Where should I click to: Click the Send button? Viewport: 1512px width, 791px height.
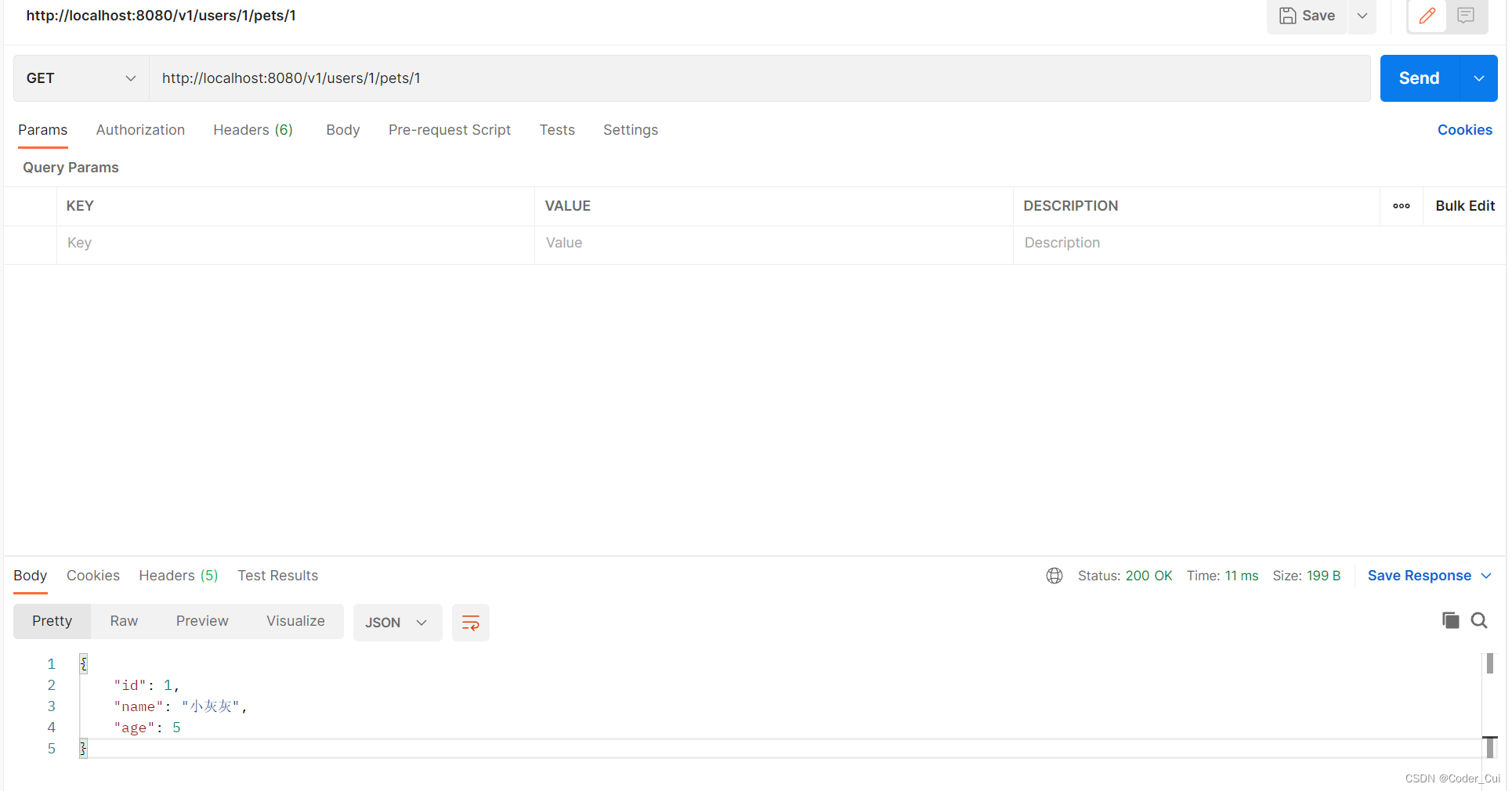tap(1420, 78)
